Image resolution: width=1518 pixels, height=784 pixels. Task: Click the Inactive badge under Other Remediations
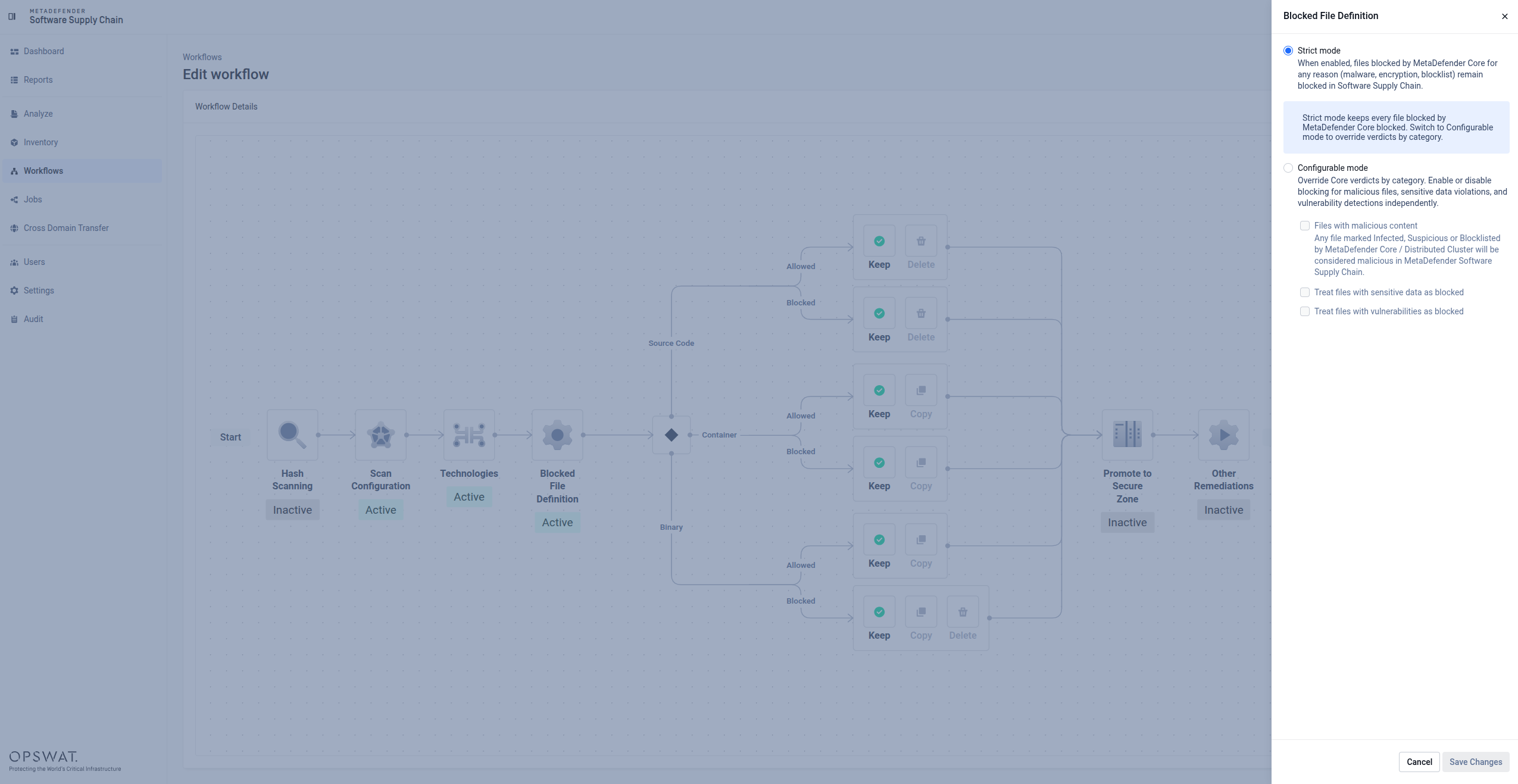[x=1224, y=510]
